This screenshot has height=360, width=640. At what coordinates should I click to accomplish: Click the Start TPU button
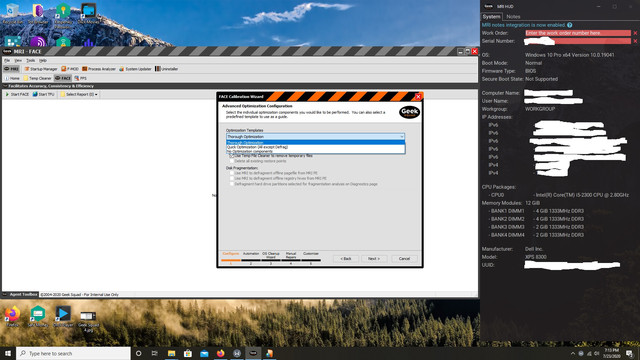point(43,94)
